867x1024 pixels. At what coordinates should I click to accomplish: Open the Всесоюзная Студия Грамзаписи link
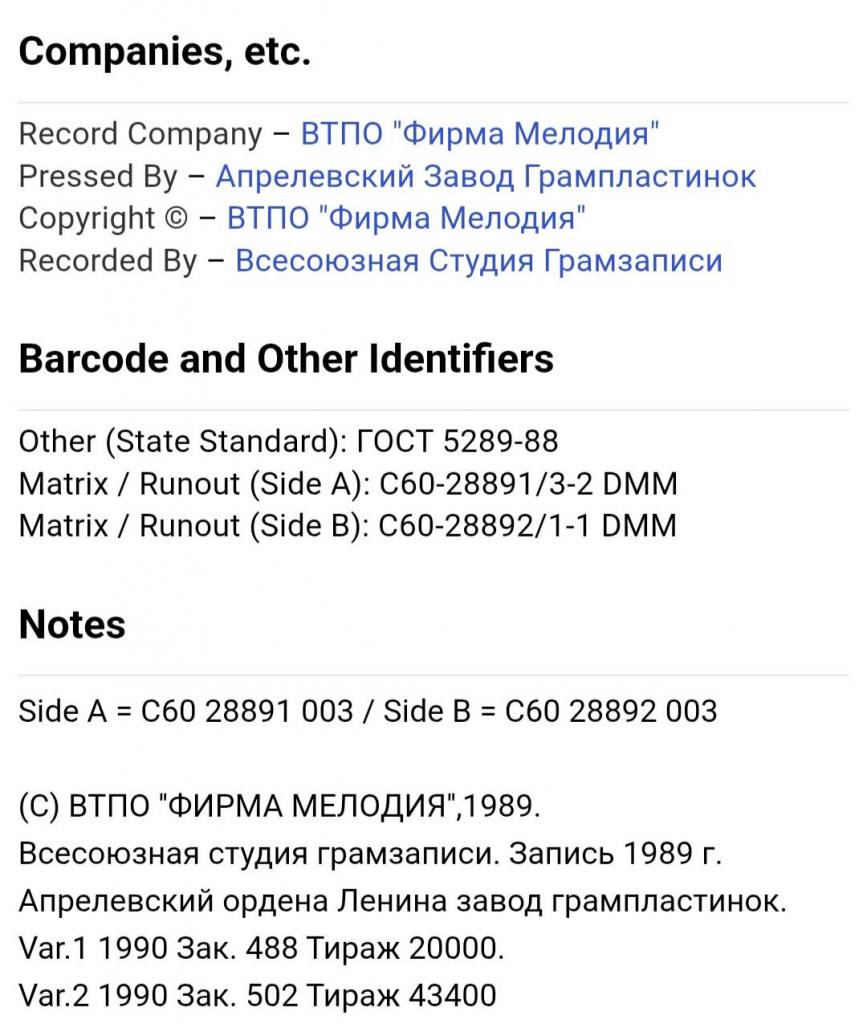coord(479,261)
